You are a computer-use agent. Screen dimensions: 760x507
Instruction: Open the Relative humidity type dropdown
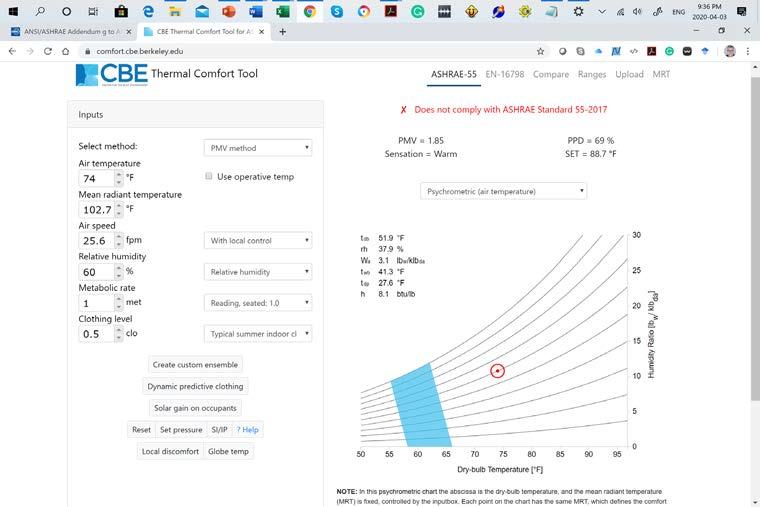258,272
